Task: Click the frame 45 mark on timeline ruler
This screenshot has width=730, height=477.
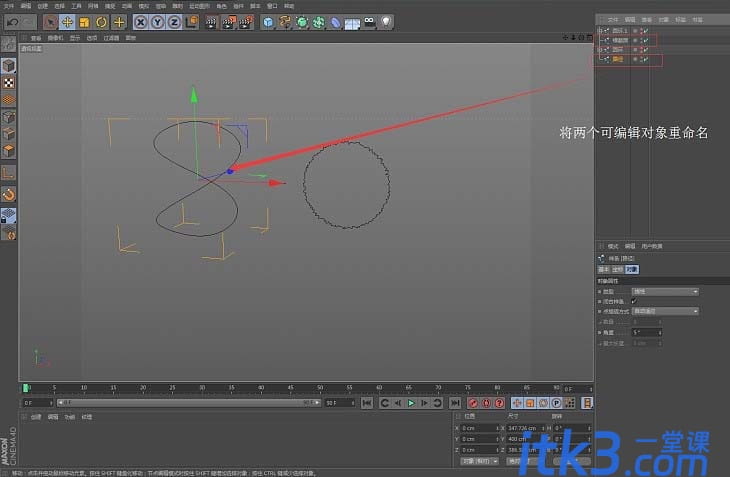Action: 291,388
